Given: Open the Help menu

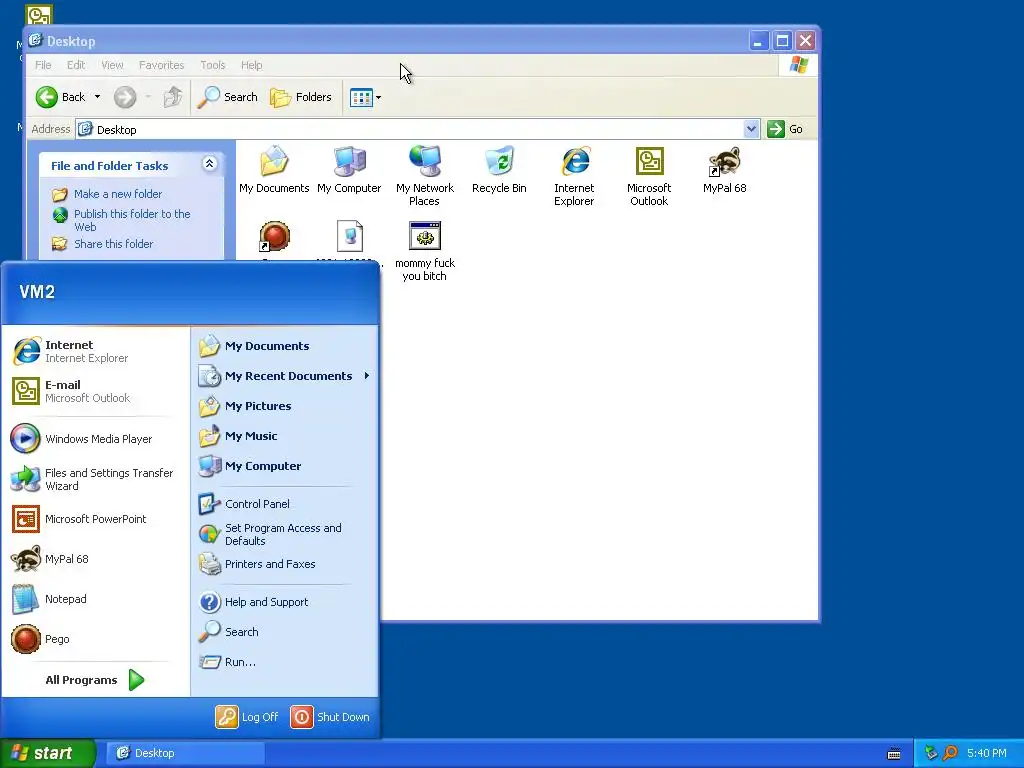Looking at the screenshot, I should click(x=251, y=65).
